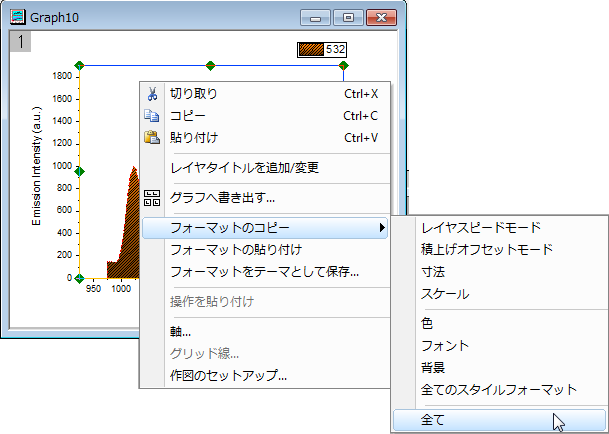Expand フォーマットのコピー submenu arrow
The image size is (609, 434).
(x=382, y=228)
